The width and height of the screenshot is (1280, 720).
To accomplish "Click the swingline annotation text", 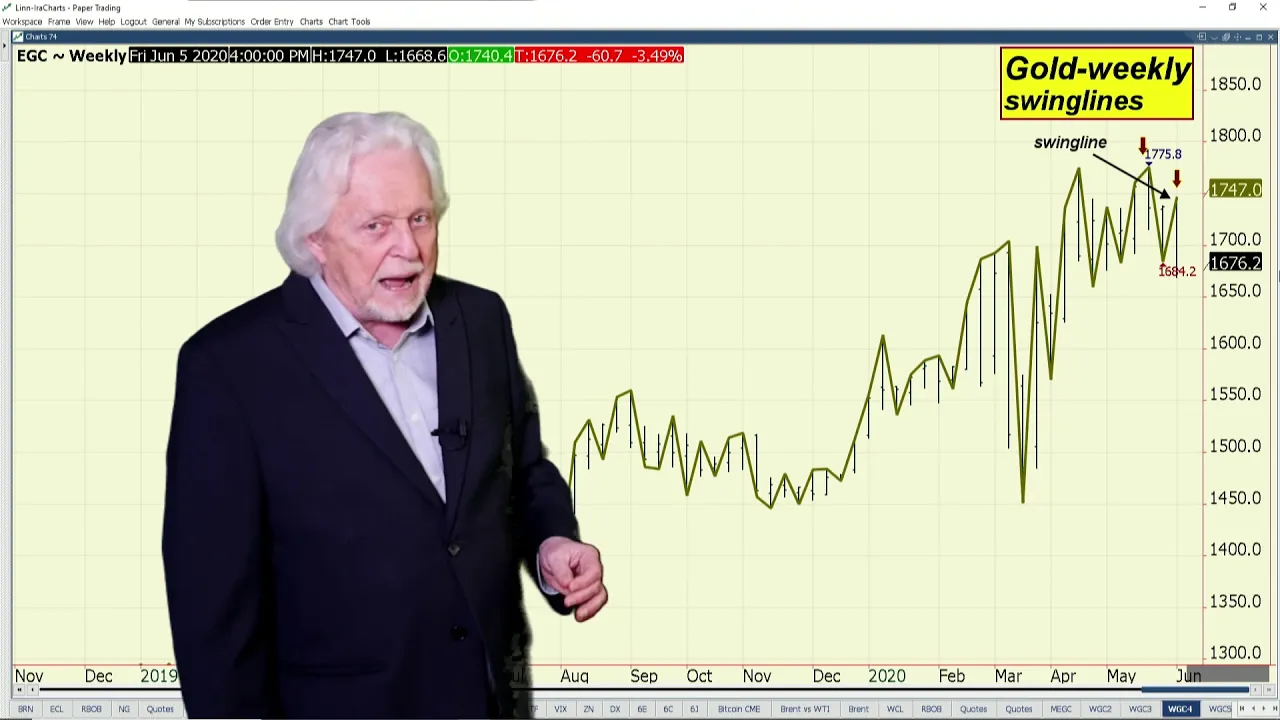I will click(1070, 143).
